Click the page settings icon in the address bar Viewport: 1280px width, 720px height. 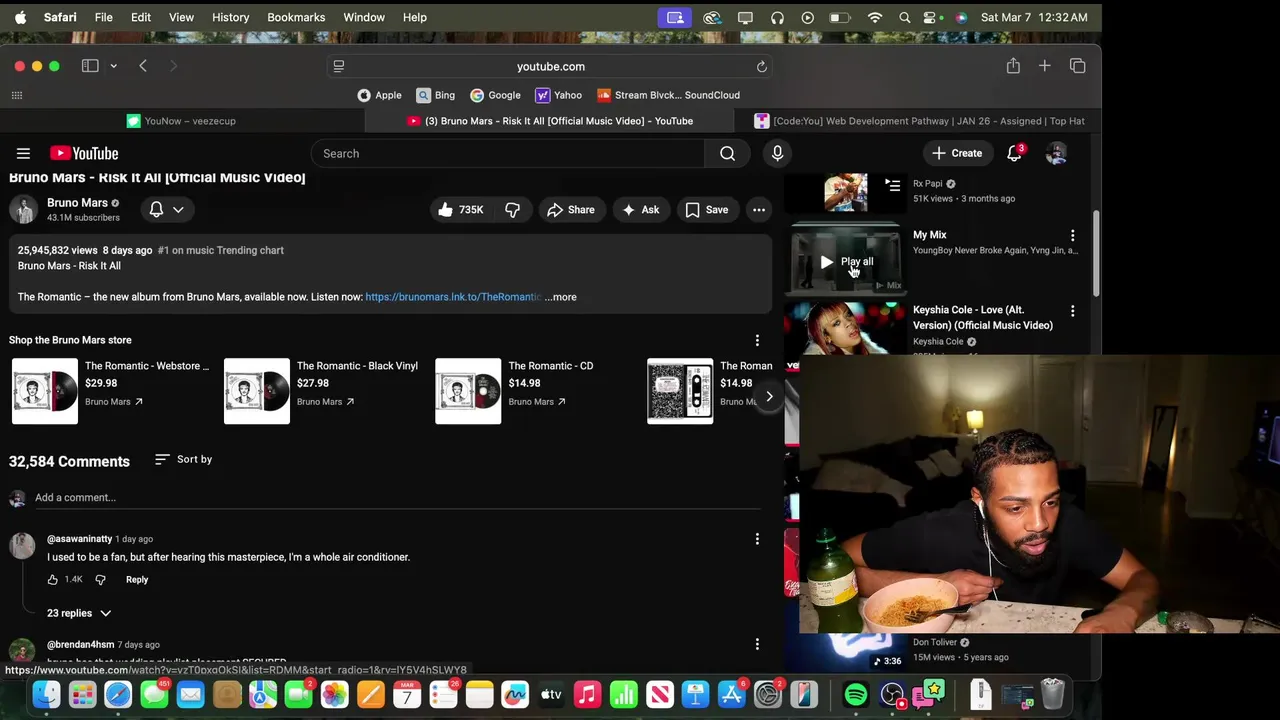pos(339,66)
